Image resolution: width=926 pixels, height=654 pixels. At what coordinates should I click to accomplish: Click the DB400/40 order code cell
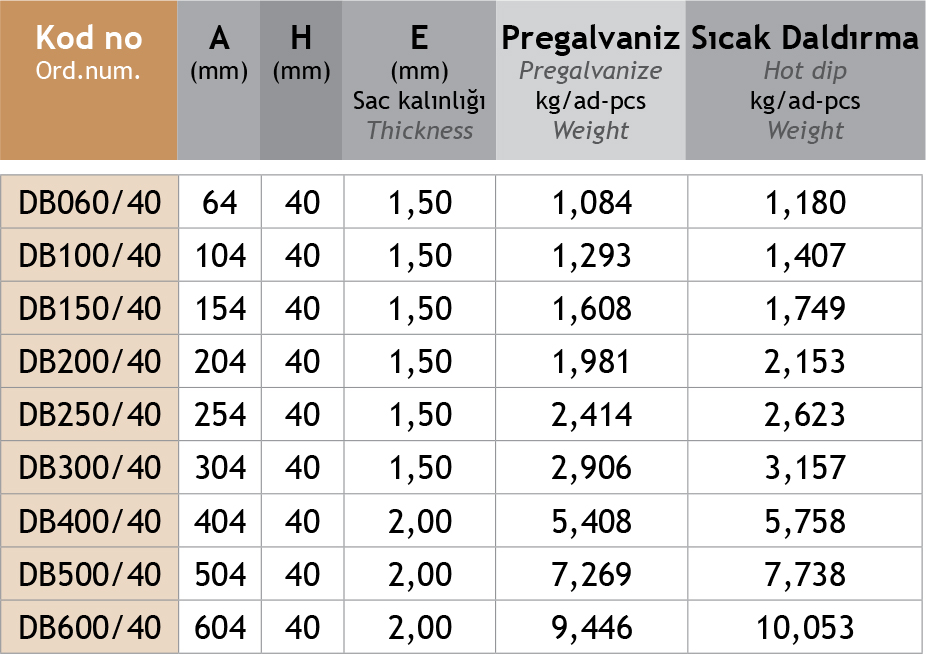click(89, 522)
